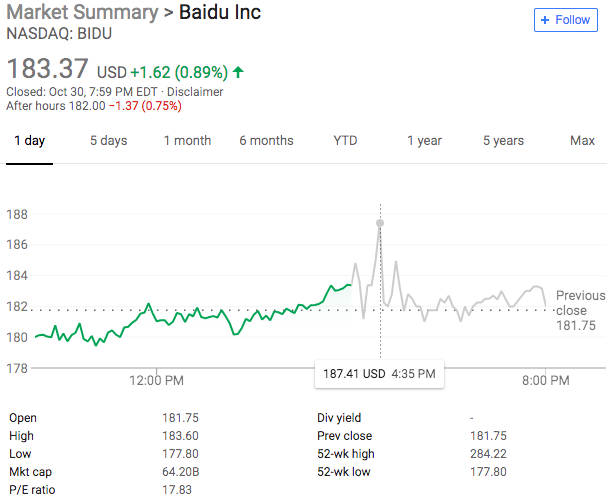
Task: Click the Market Summary breadcrumb link
Action: click(x=81, y=13)
